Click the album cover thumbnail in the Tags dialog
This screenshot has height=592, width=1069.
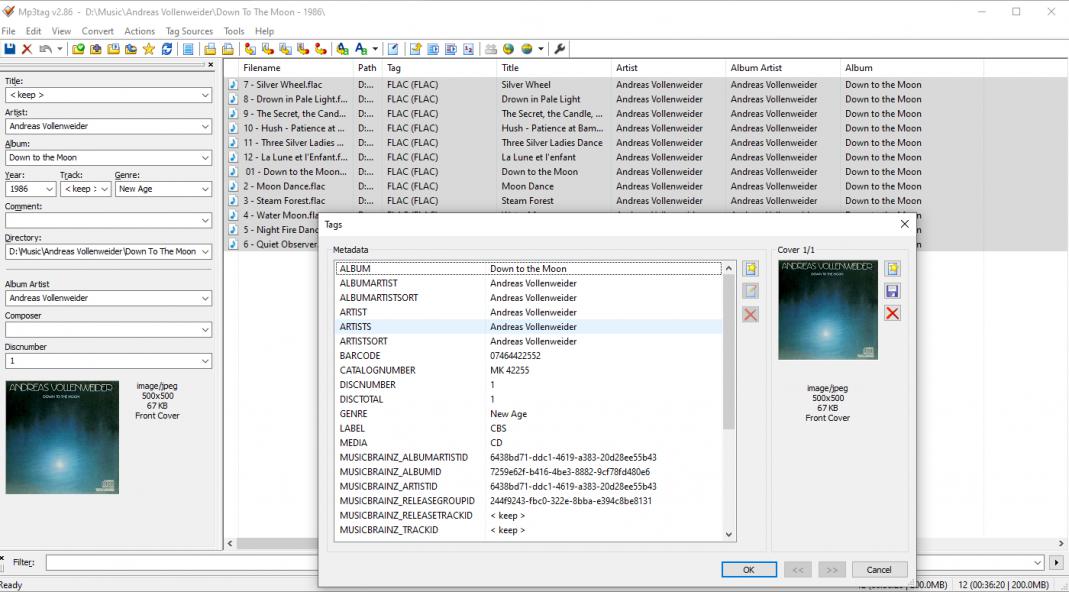(827, 310)
